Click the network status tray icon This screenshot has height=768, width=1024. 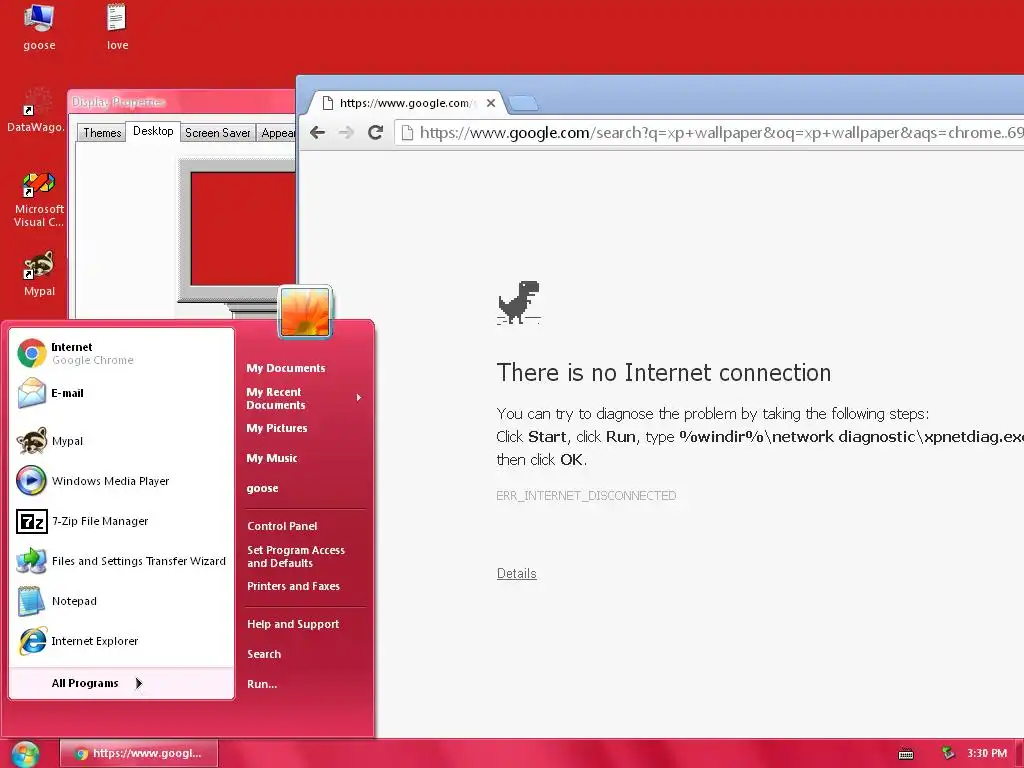948,753
